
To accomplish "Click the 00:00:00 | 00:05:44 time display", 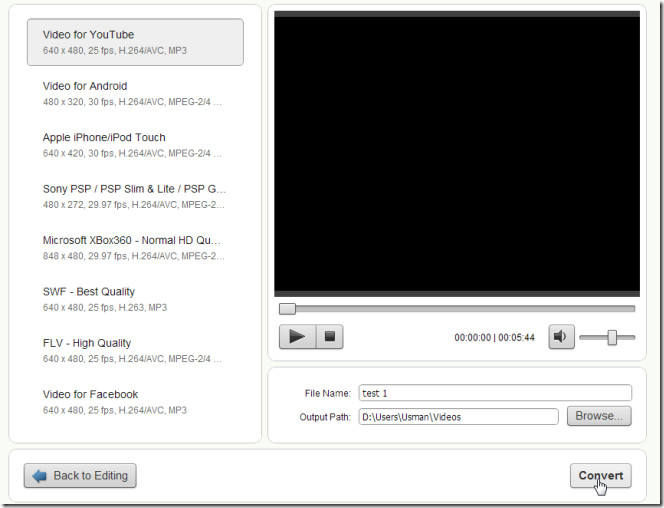I will (494, 337).
